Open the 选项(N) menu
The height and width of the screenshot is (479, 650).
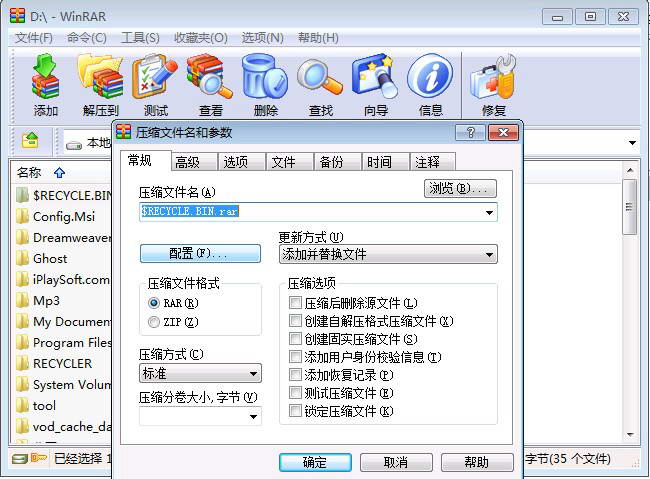pyautogui.click(x=262, y=38)
